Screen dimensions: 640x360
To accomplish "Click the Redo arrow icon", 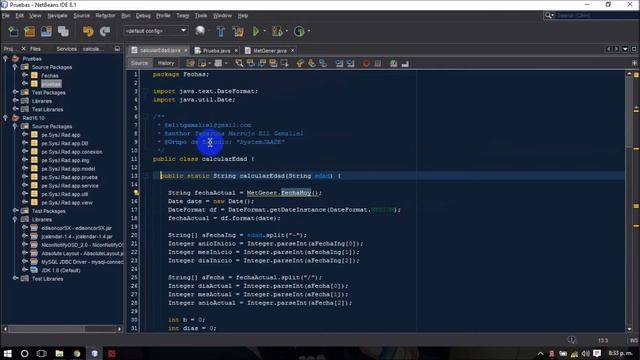I will (105, 31).
